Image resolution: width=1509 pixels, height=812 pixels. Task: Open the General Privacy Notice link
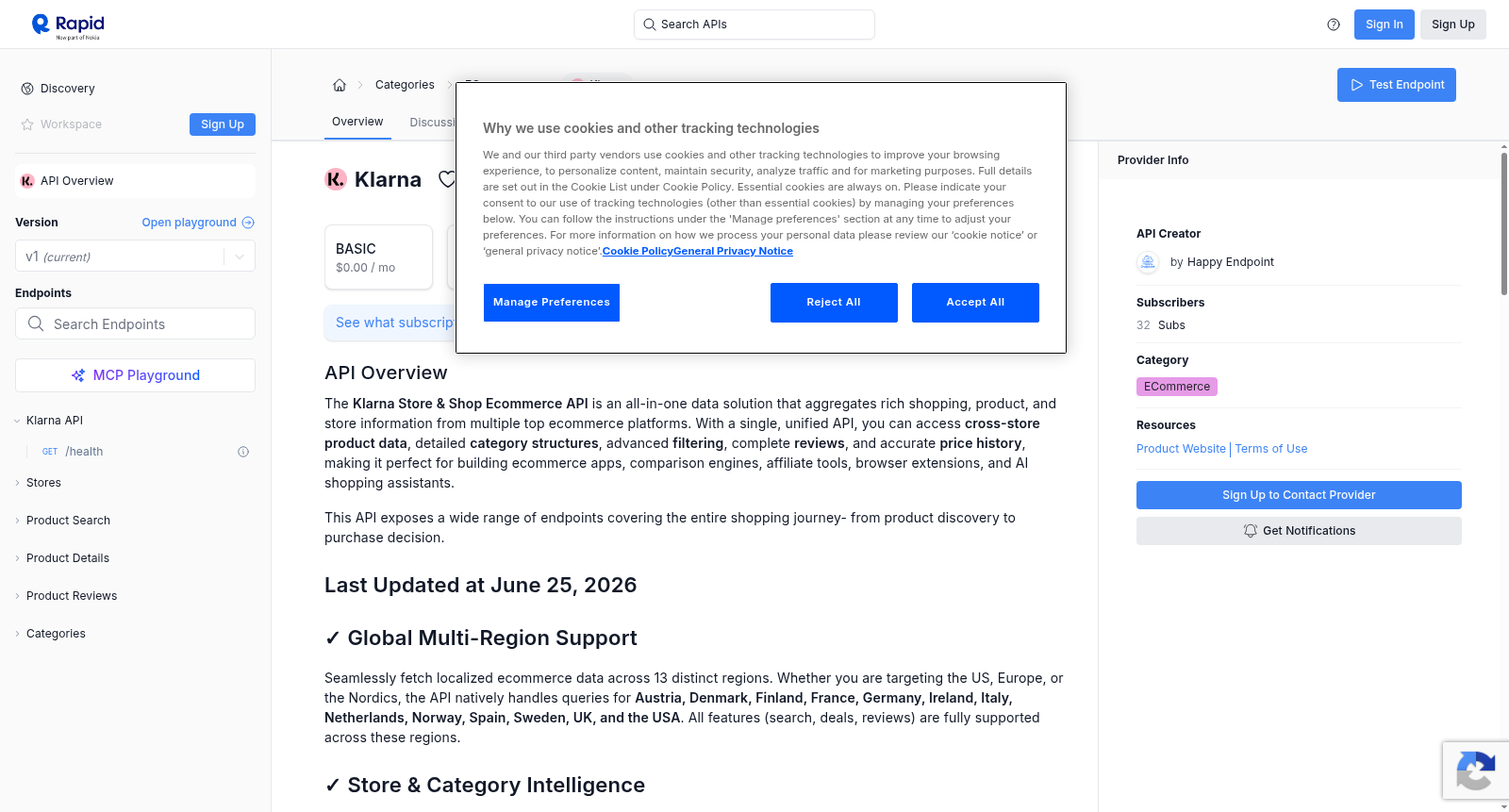tap(733, 251)
